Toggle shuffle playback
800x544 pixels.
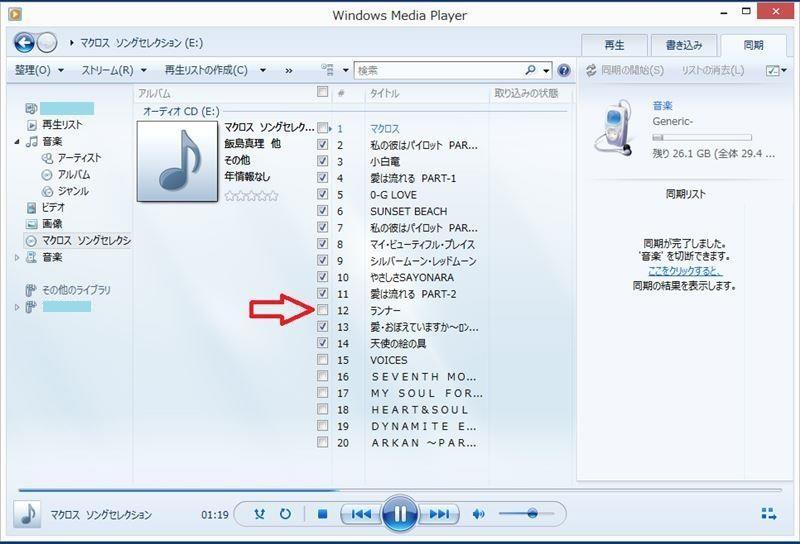pyautogui.click(x=260, y=514)
